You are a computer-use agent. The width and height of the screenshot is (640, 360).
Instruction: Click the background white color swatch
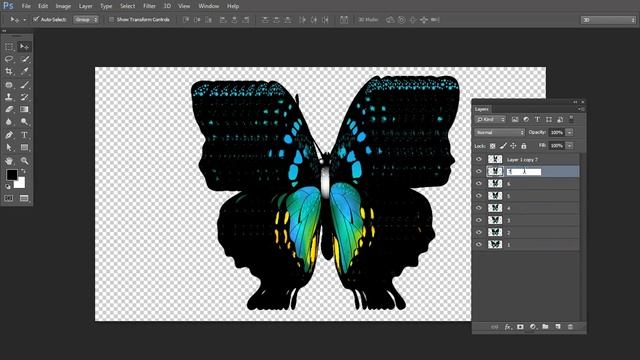20,184
